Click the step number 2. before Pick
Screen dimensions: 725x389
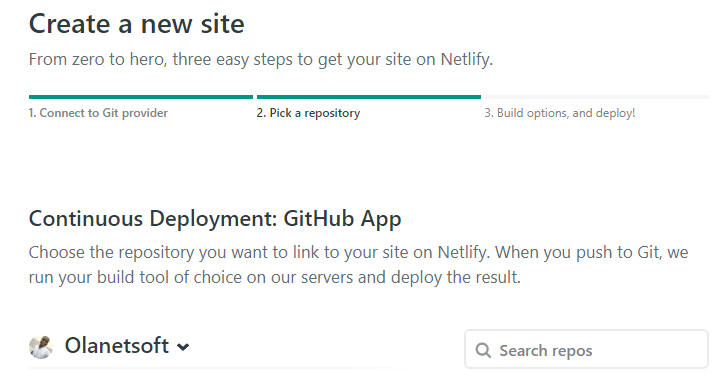261,113
